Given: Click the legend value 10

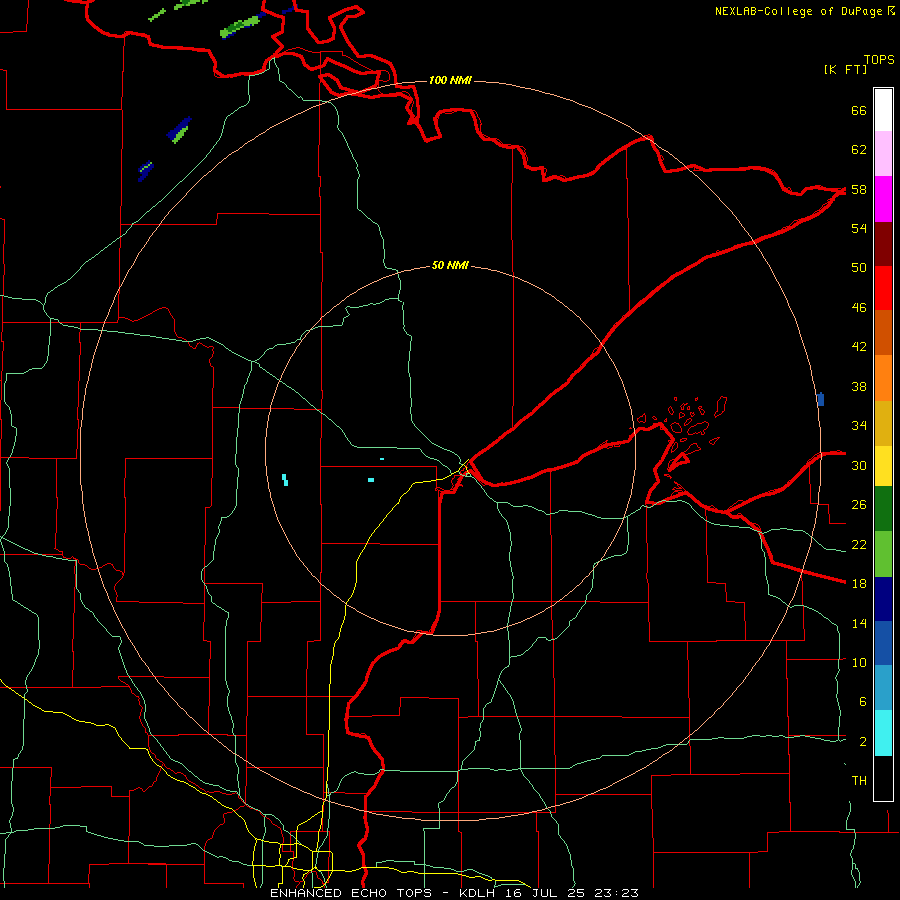Looking at the screenshot, I should (859, 662).
